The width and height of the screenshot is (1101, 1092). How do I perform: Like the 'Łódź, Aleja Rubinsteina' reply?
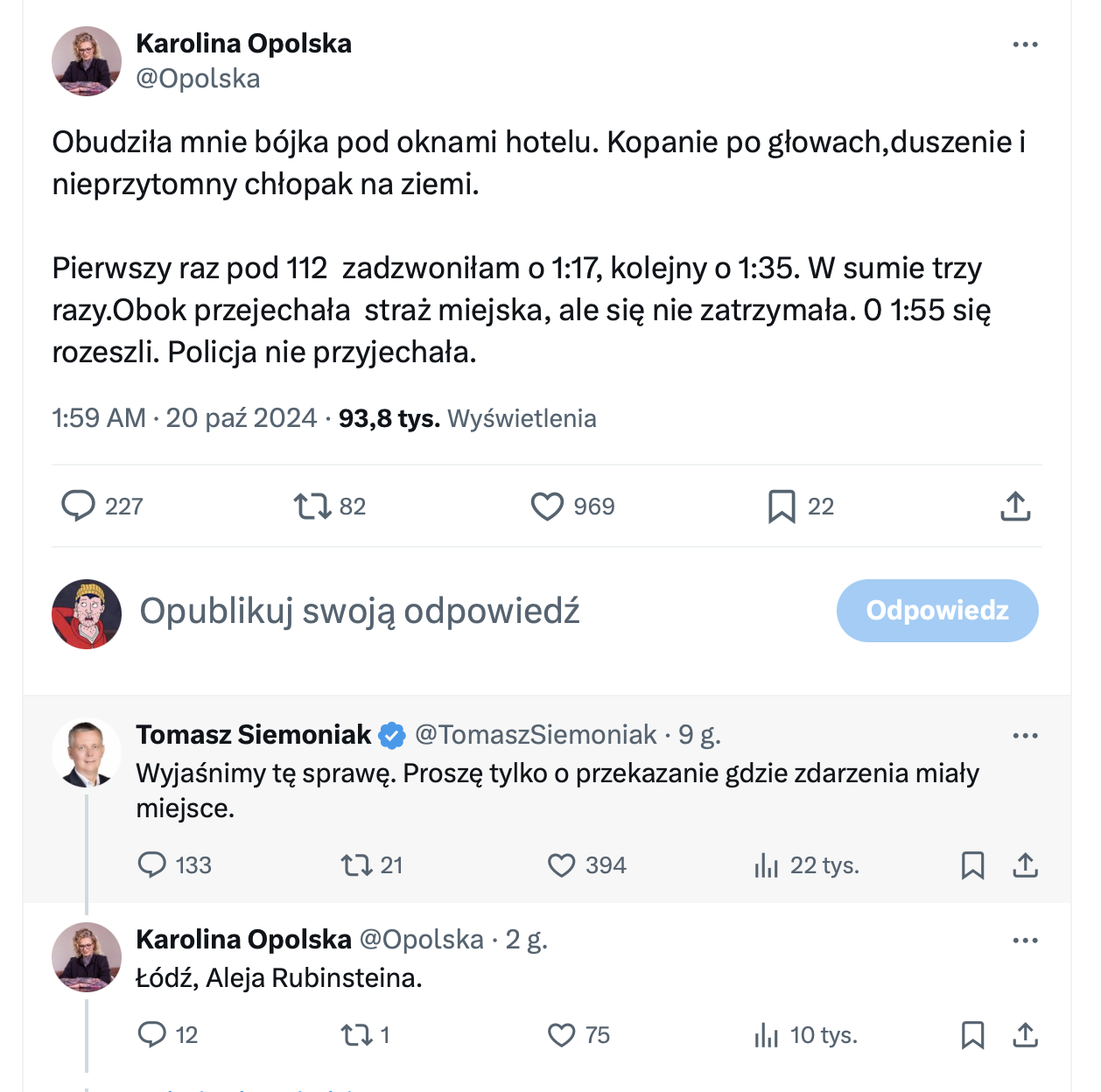561,1035
